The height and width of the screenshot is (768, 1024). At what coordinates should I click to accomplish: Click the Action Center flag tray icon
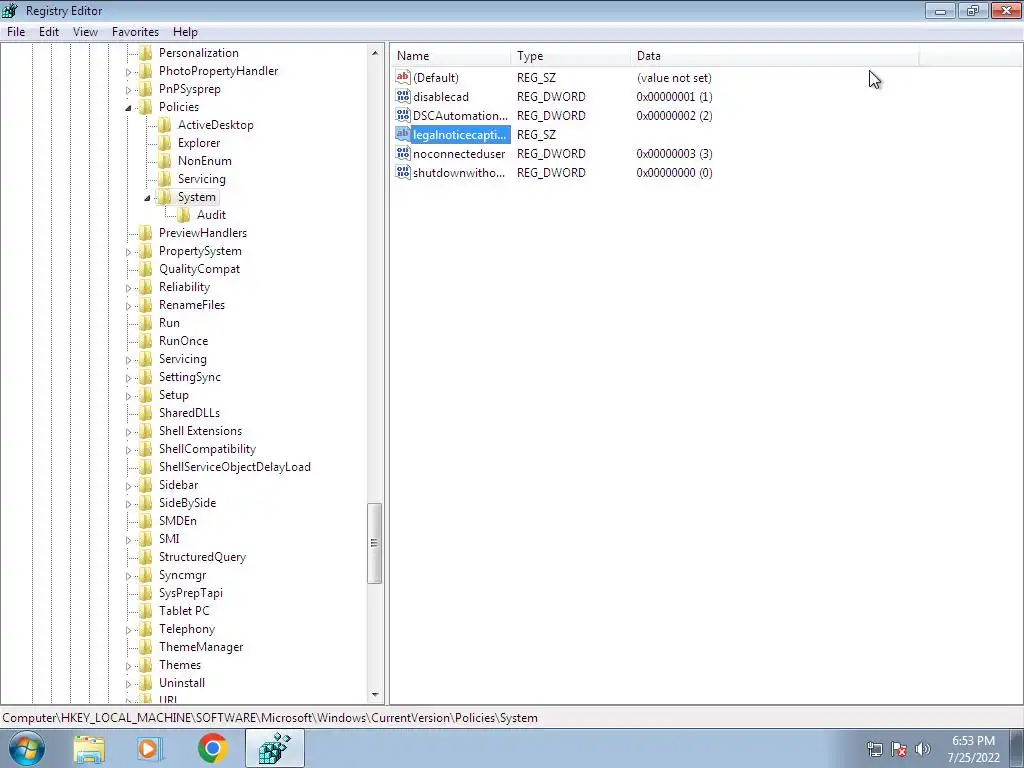pyautogui.click(x=899, y=749)
